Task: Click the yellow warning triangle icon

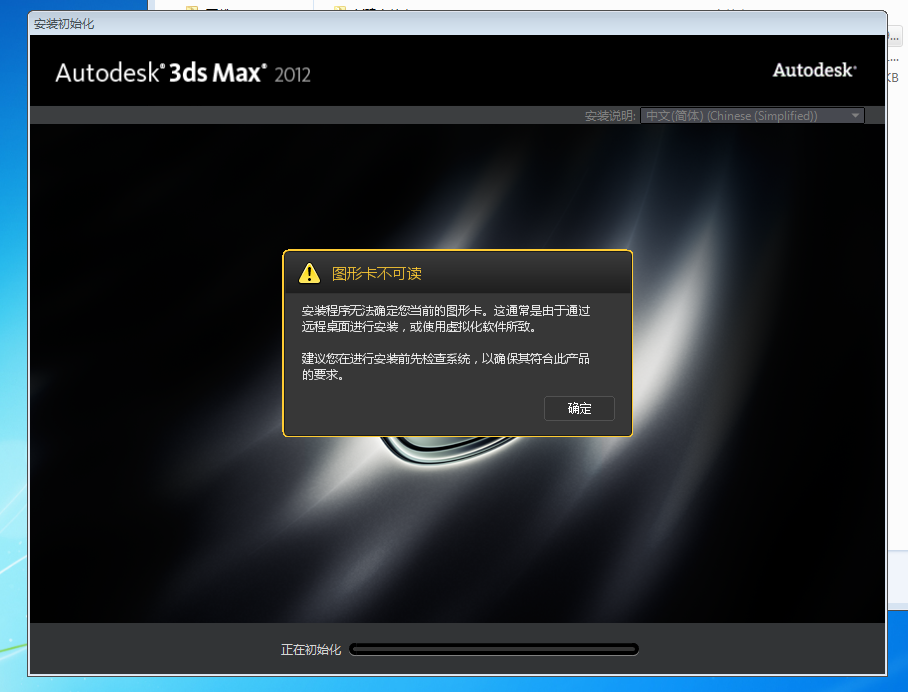Action: pyautogui.click(x=309, y=273)
